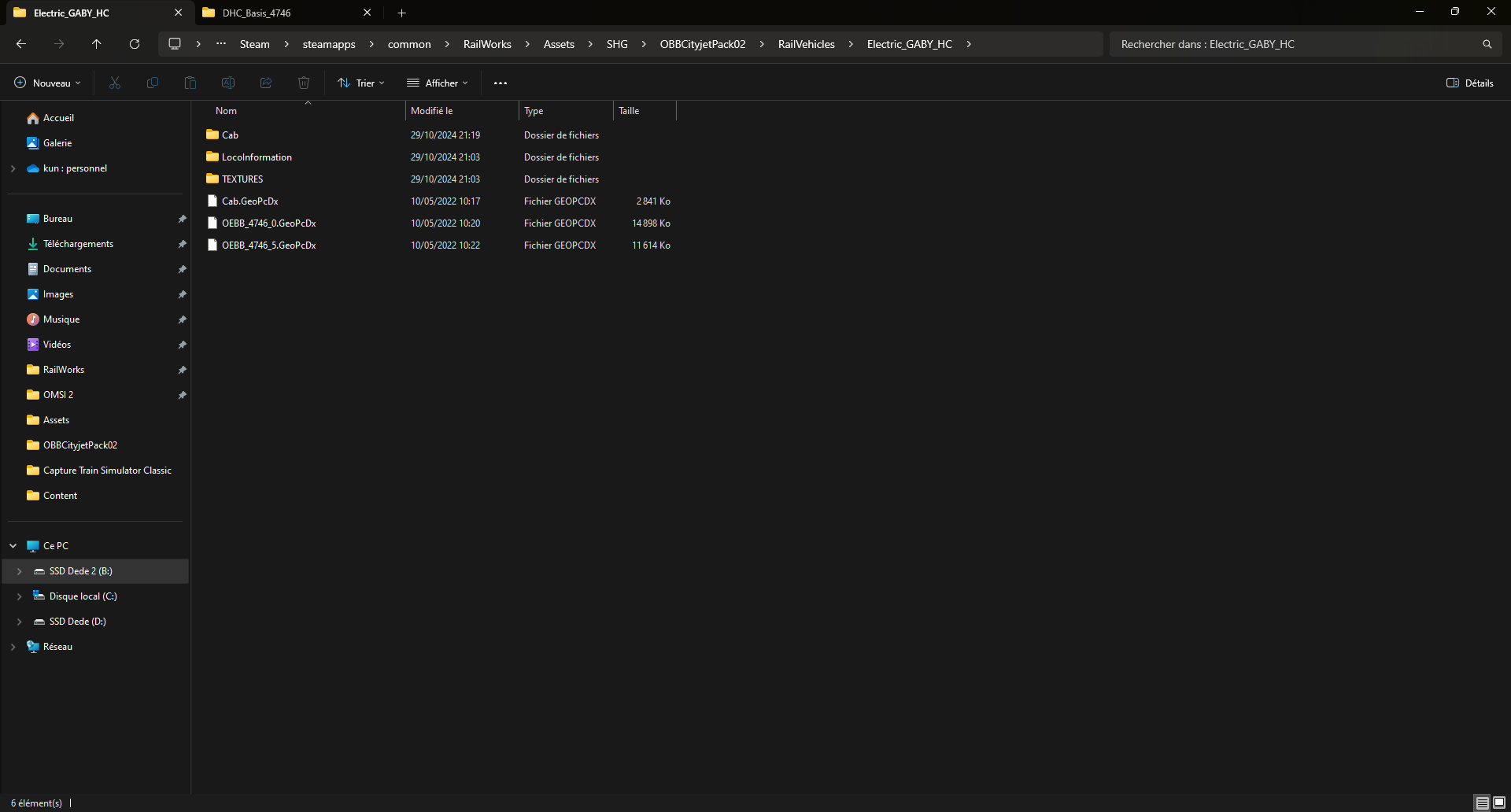Open the Cab folder
Screen dimensions: 1511x812
[x=230, y=135]
